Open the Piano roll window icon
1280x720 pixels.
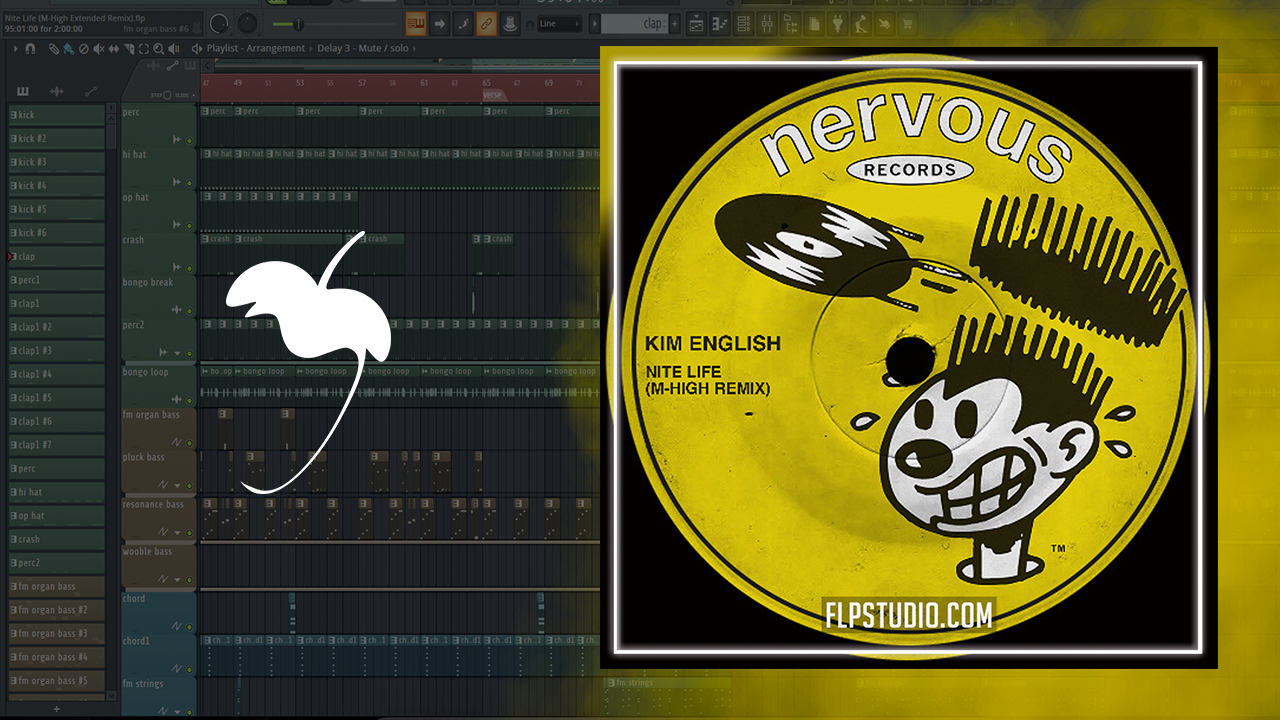coord(718,24)
